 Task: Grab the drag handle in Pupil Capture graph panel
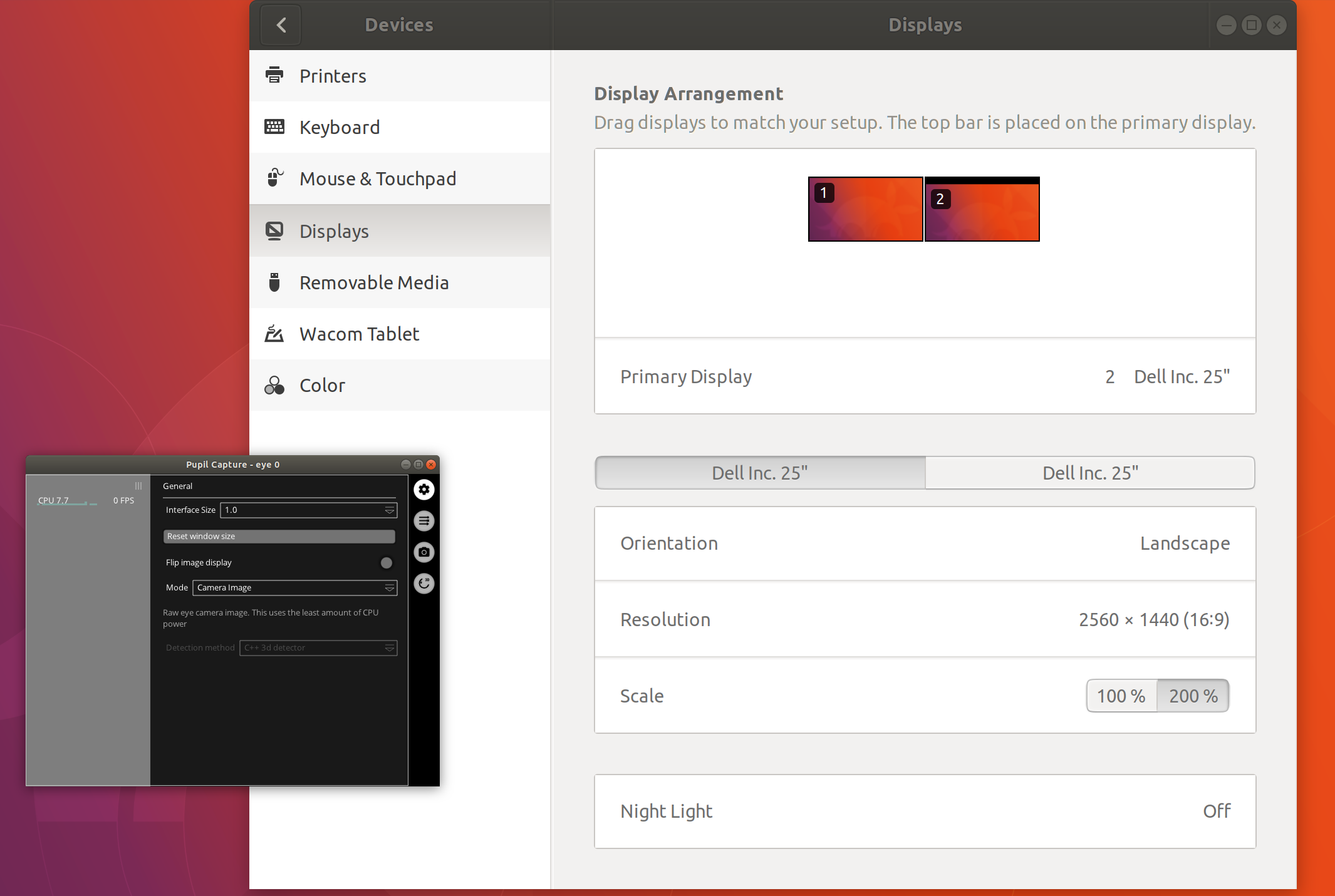[x=138, y=486]
